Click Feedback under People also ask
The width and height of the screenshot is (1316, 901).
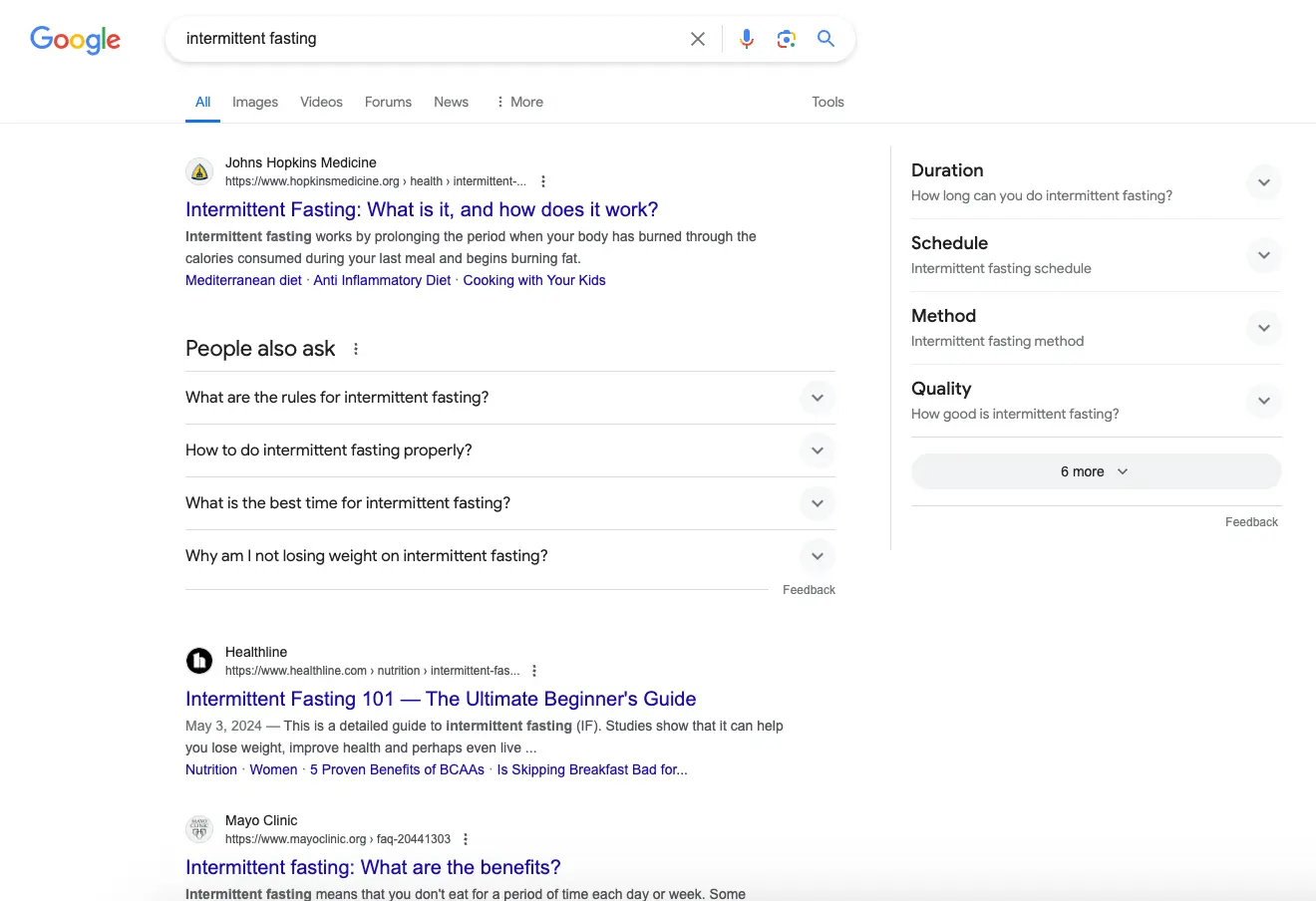click(x=809, y=590)
